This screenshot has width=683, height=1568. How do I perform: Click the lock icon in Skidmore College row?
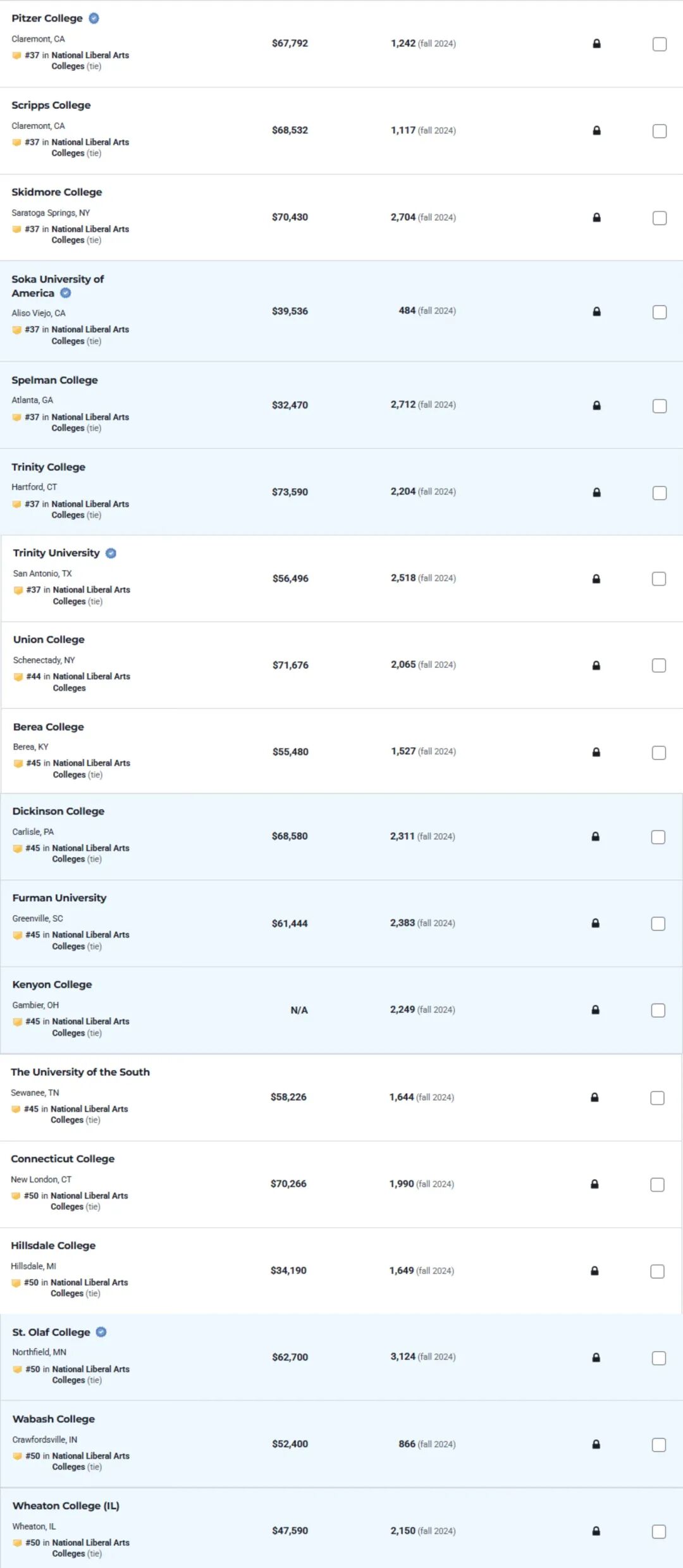[x=596, y=218]
